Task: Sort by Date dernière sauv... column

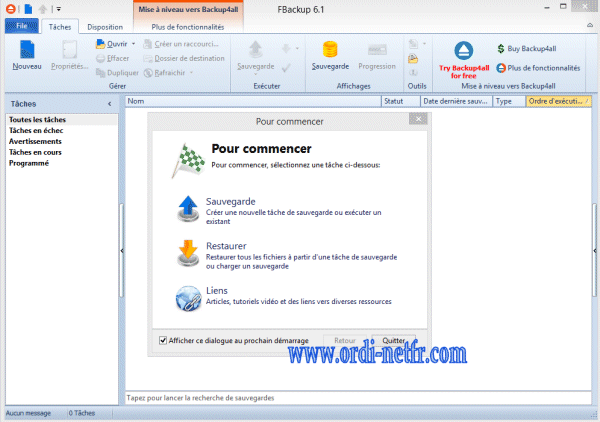Action: [x=456, y=101]
